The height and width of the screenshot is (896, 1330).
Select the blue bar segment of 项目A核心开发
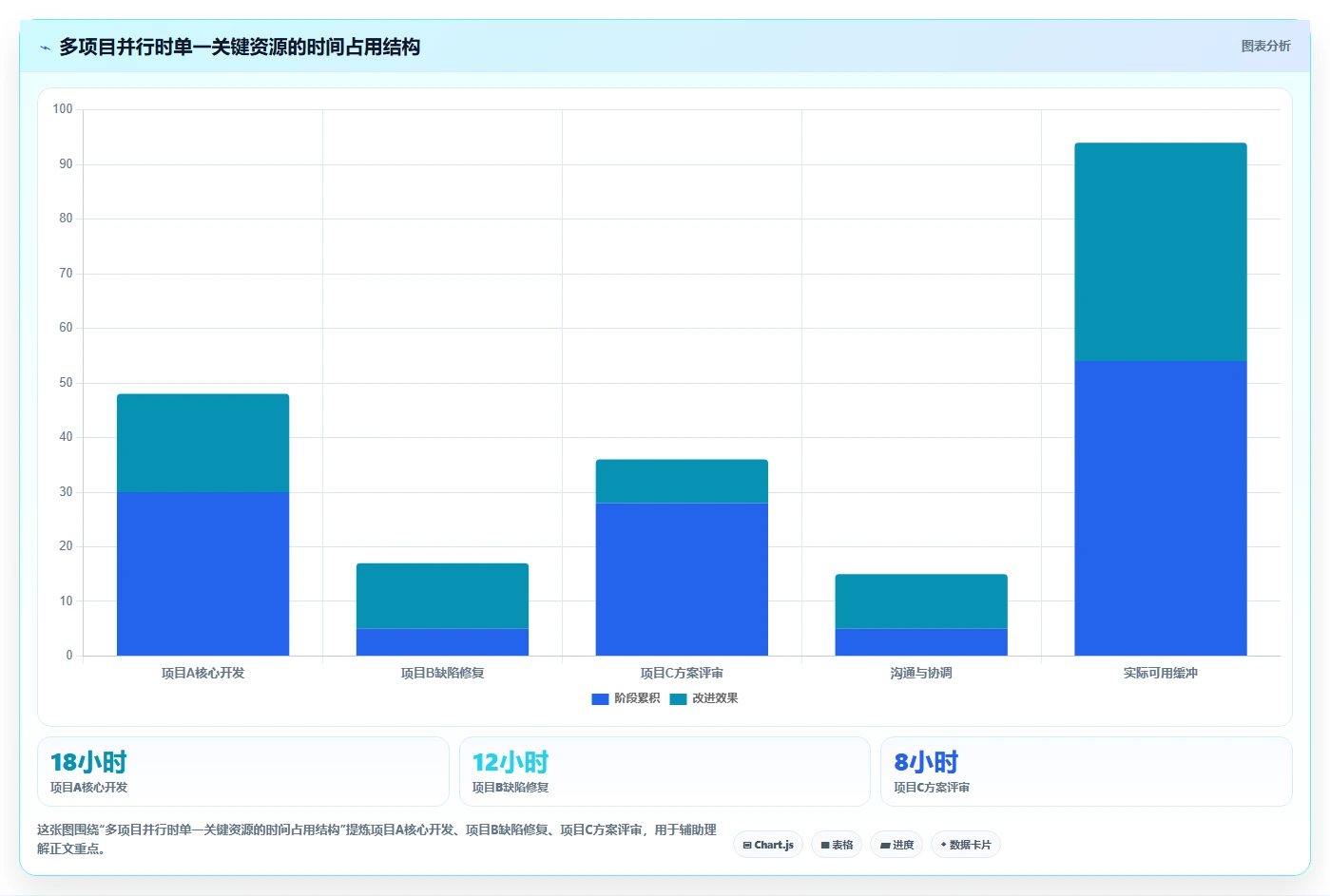202,574
